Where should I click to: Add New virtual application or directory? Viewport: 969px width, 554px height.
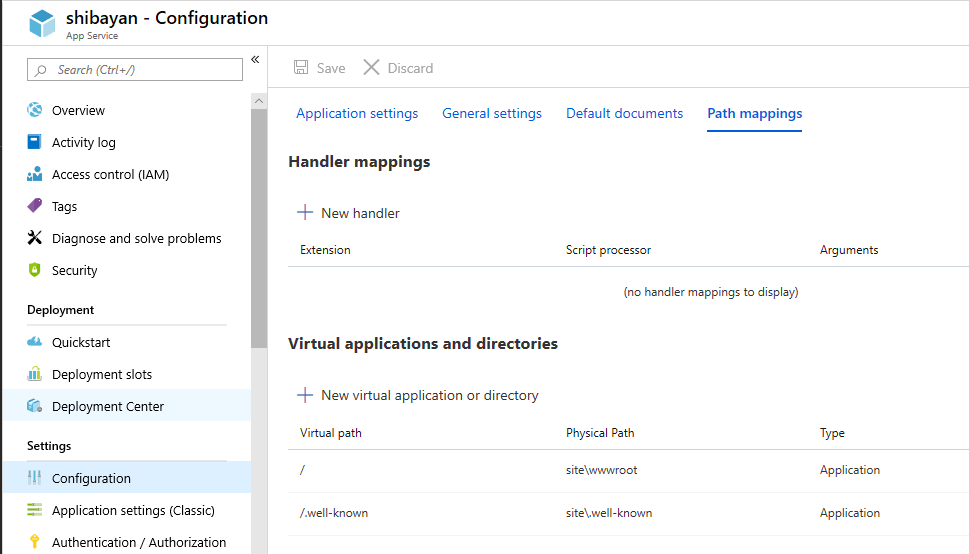tap(418, 395)
